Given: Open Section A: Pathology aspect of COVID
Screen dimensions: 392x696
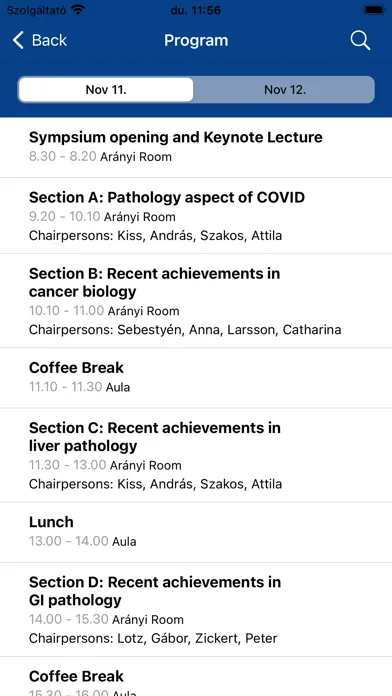Looking at the screenshot, I should (196, 216).
